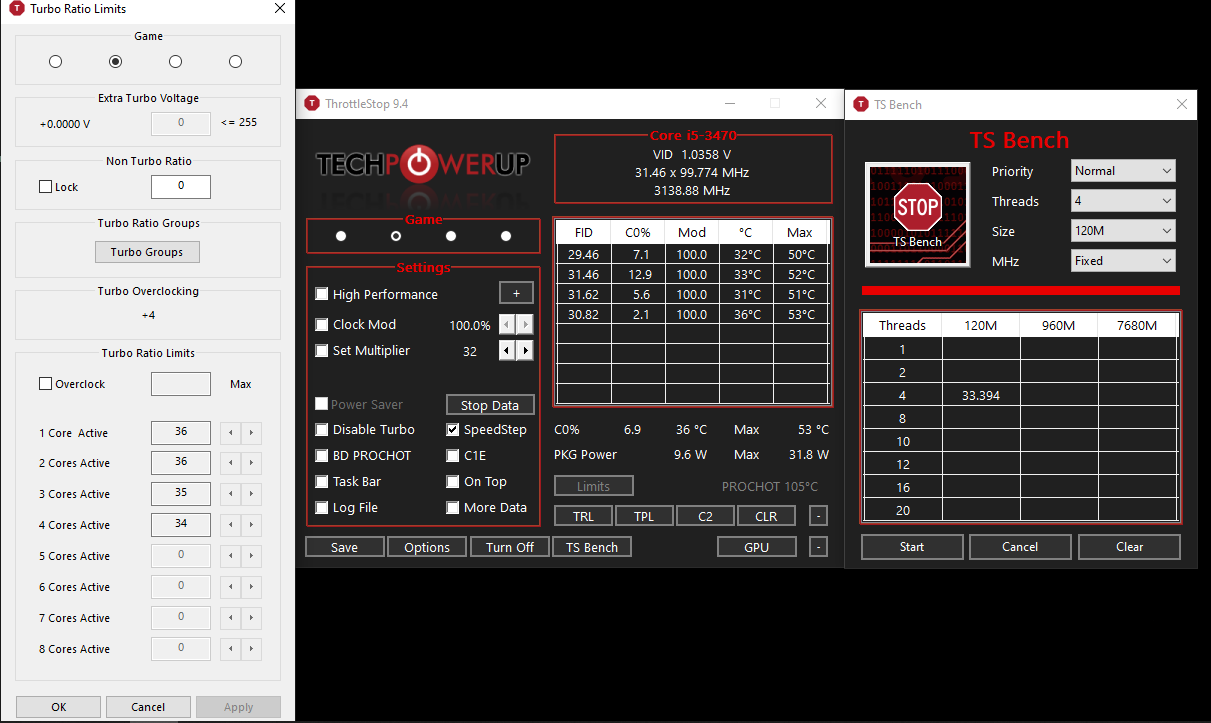Click the 33.394 result cell
Viewport: 1211px width, 723px height.
[981, 395]
